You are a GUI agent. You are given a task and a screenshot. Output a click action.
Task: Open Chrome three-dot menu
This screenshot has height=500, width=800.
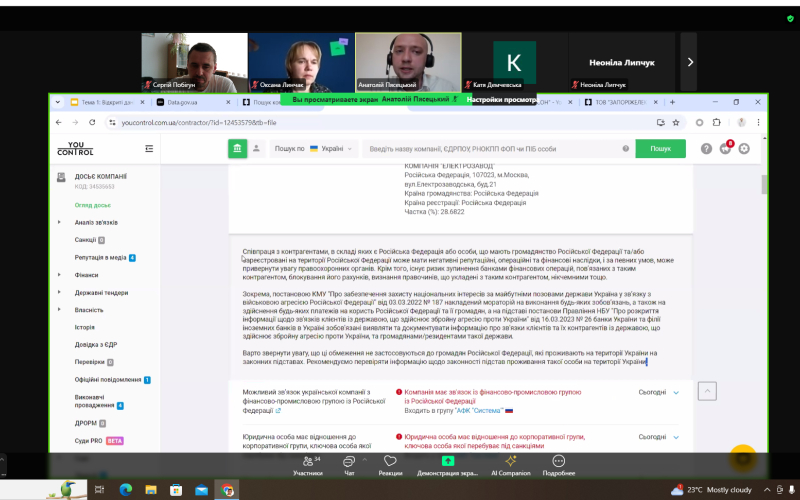758,122
